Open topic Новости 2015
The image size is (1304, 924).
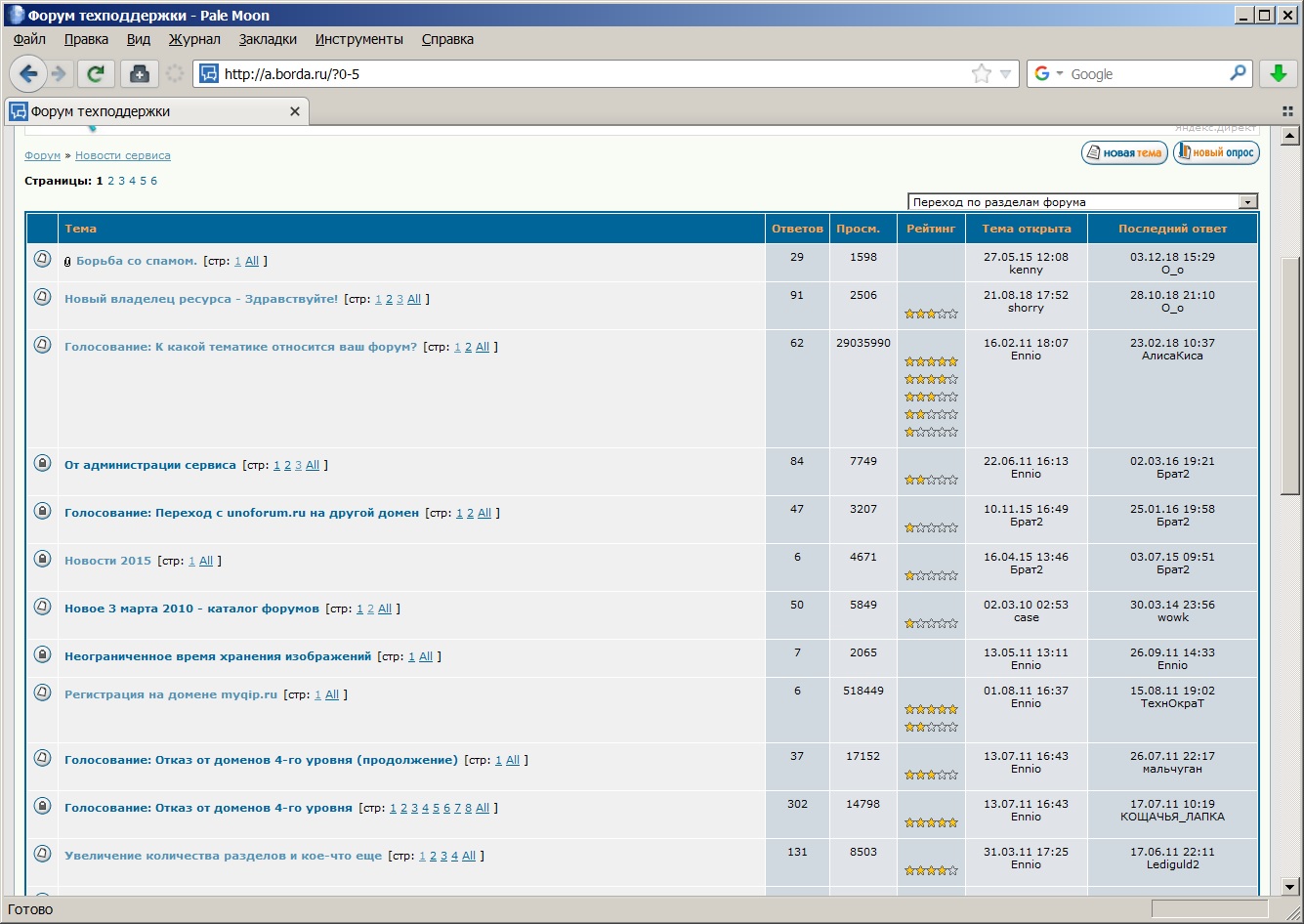[107, 561]
